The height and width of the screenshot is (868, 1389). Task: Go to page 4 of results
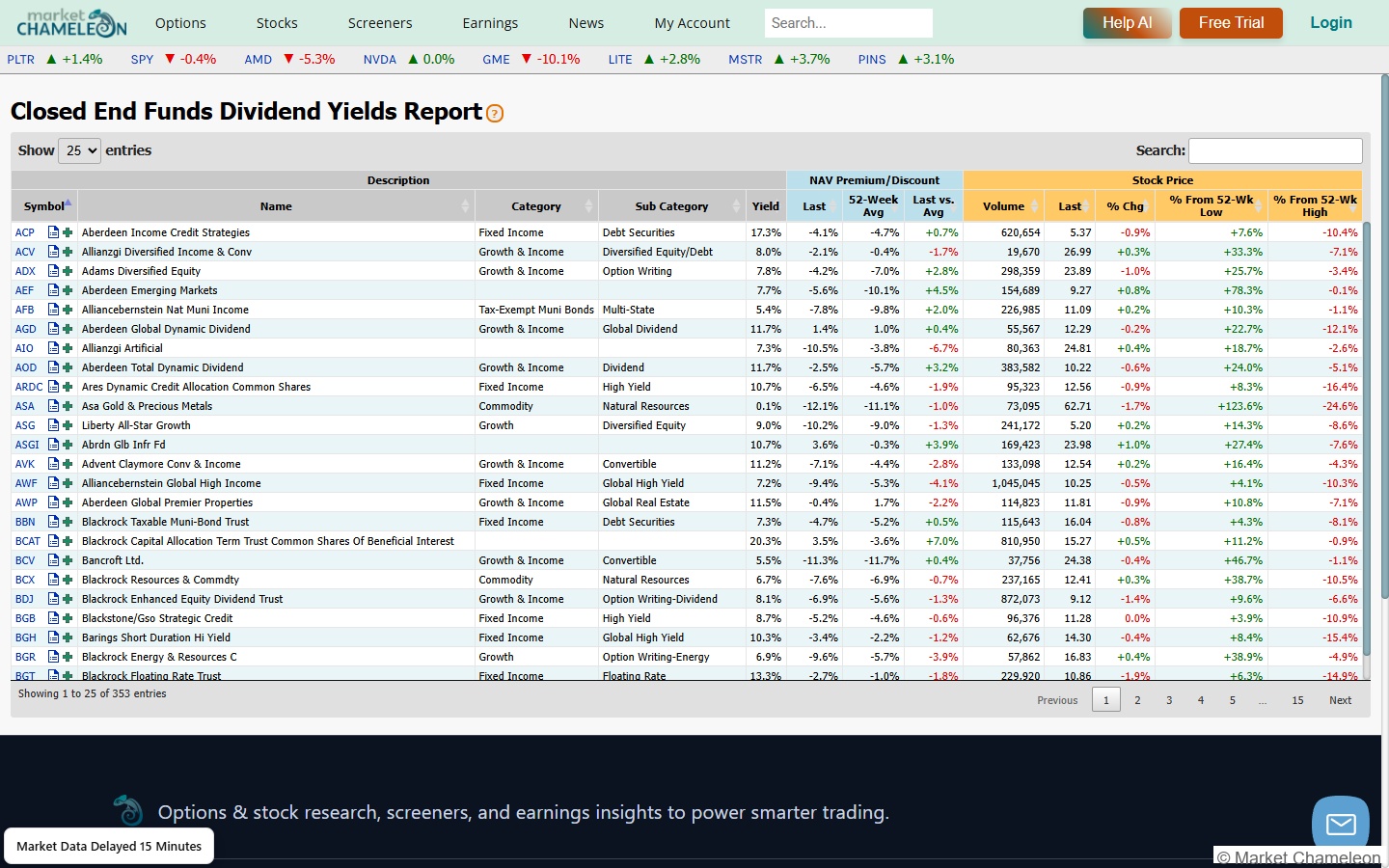[1201, 700]
